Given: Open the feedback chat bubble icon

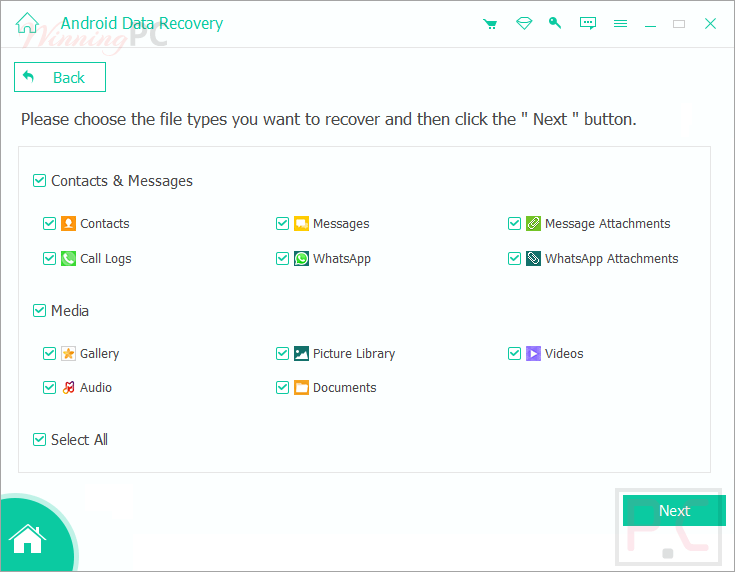Looking at the screenshot, I should (587, 23).
